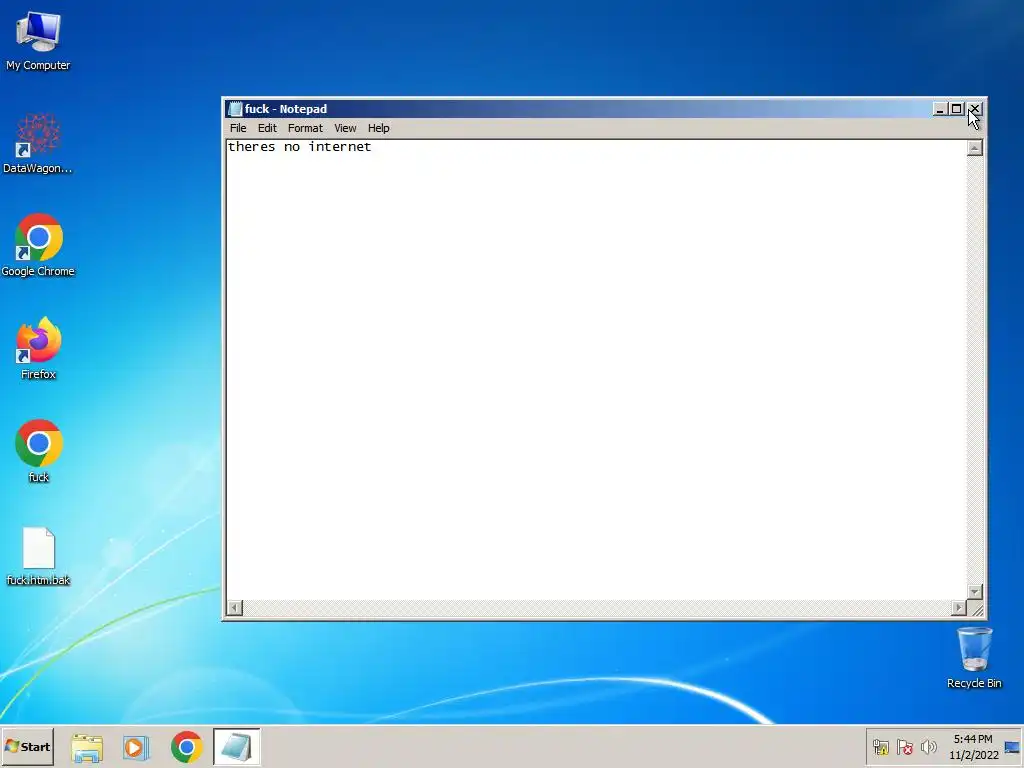Click the Notepad resize grip corner
The height and width of the screenshot is (768, 1024).
tap(976, 609)
